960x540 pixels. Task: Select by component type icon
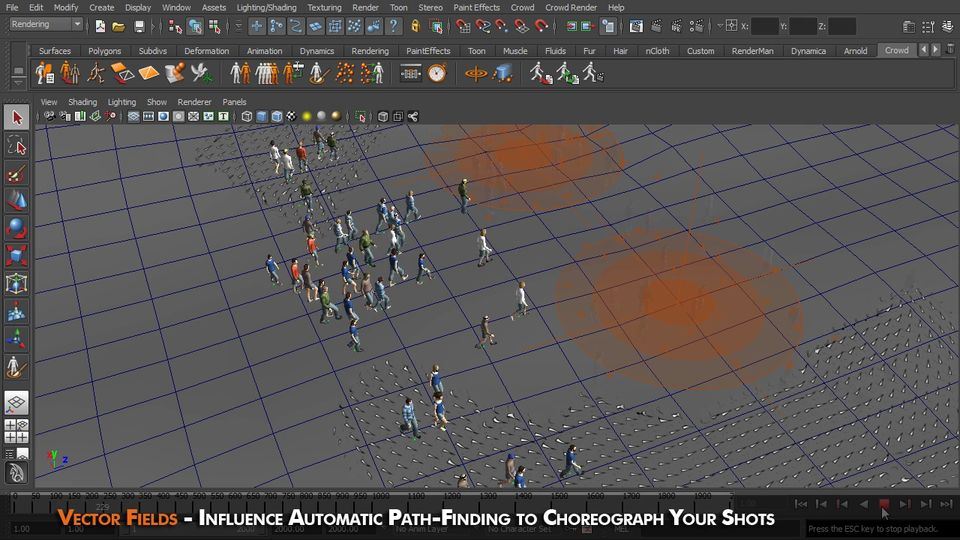pos(214,26)
